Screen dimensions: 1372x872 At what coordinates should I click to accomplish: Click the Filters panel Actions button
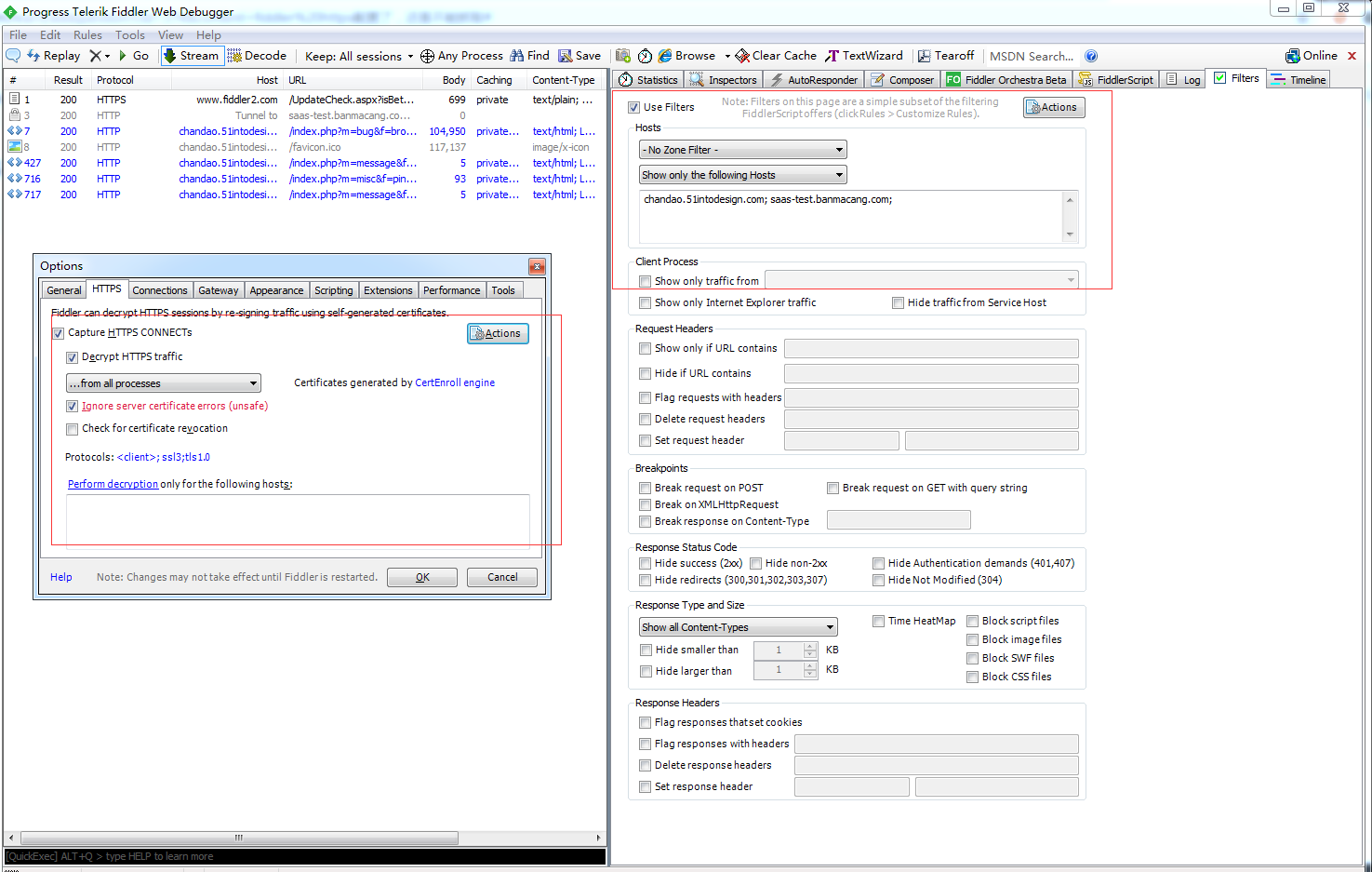[1054, 107]
